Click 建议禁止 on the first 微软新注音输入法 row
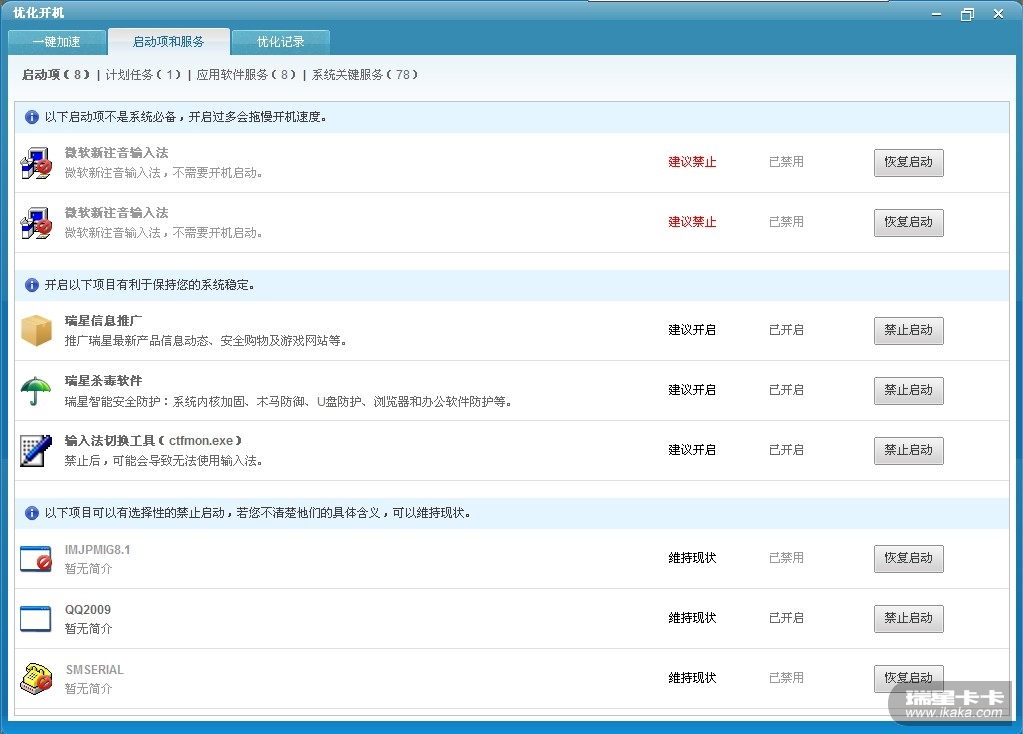 [692, 162]
